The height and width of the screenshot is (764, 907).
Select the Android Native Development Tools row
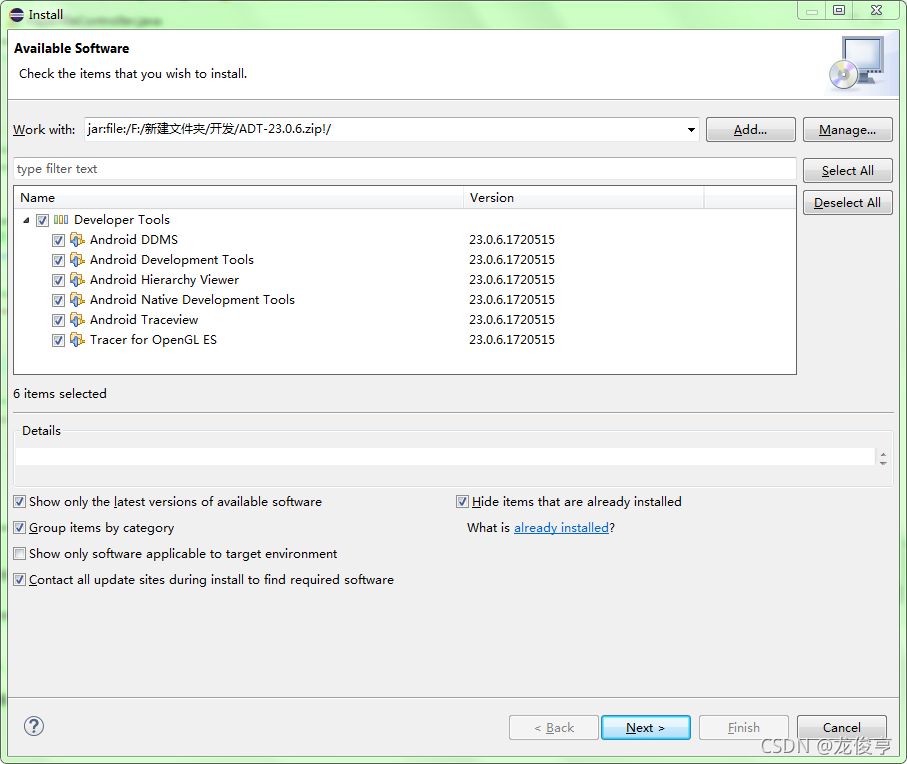pyautogui.click(x=192, y=300)
